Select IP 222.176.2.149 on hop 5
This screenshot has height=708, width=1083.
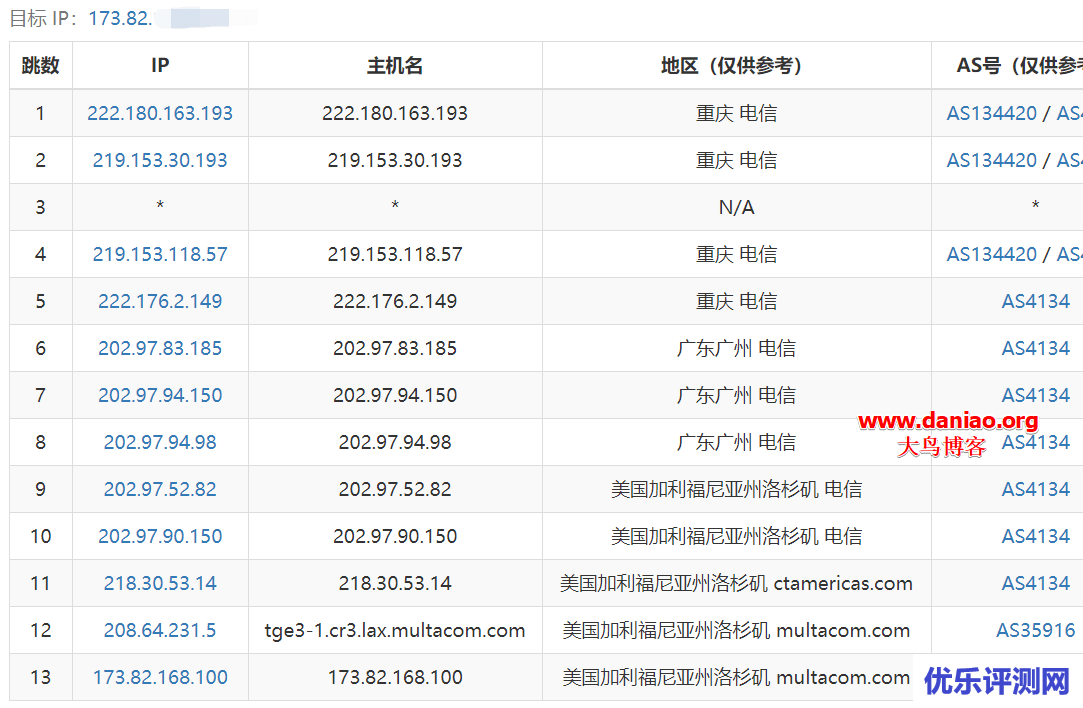click(x=159, y=301)
